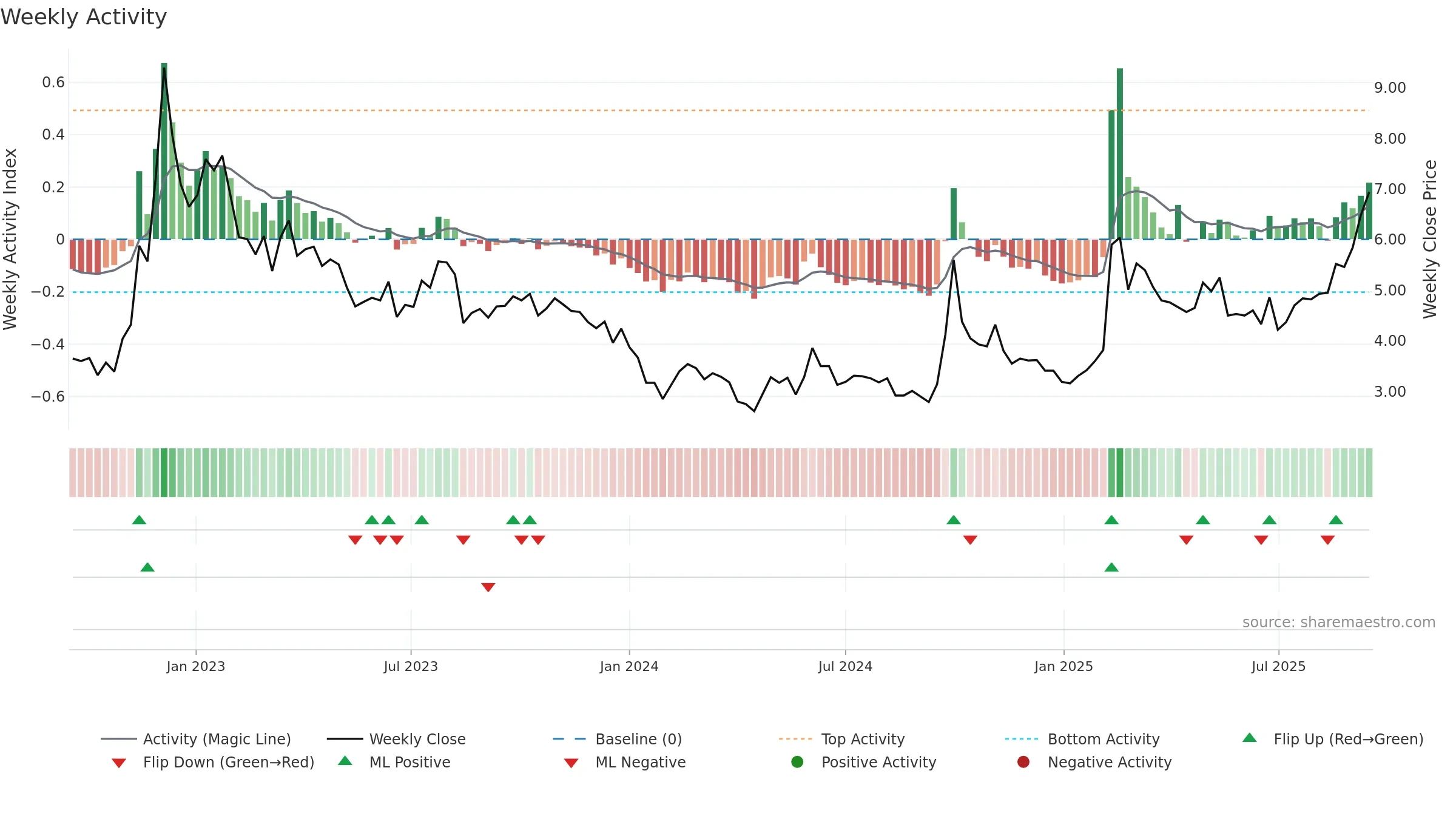
Task: Click the 'Jul 2024' axis label
Action: pyautogui.click(x=845, y=666)
